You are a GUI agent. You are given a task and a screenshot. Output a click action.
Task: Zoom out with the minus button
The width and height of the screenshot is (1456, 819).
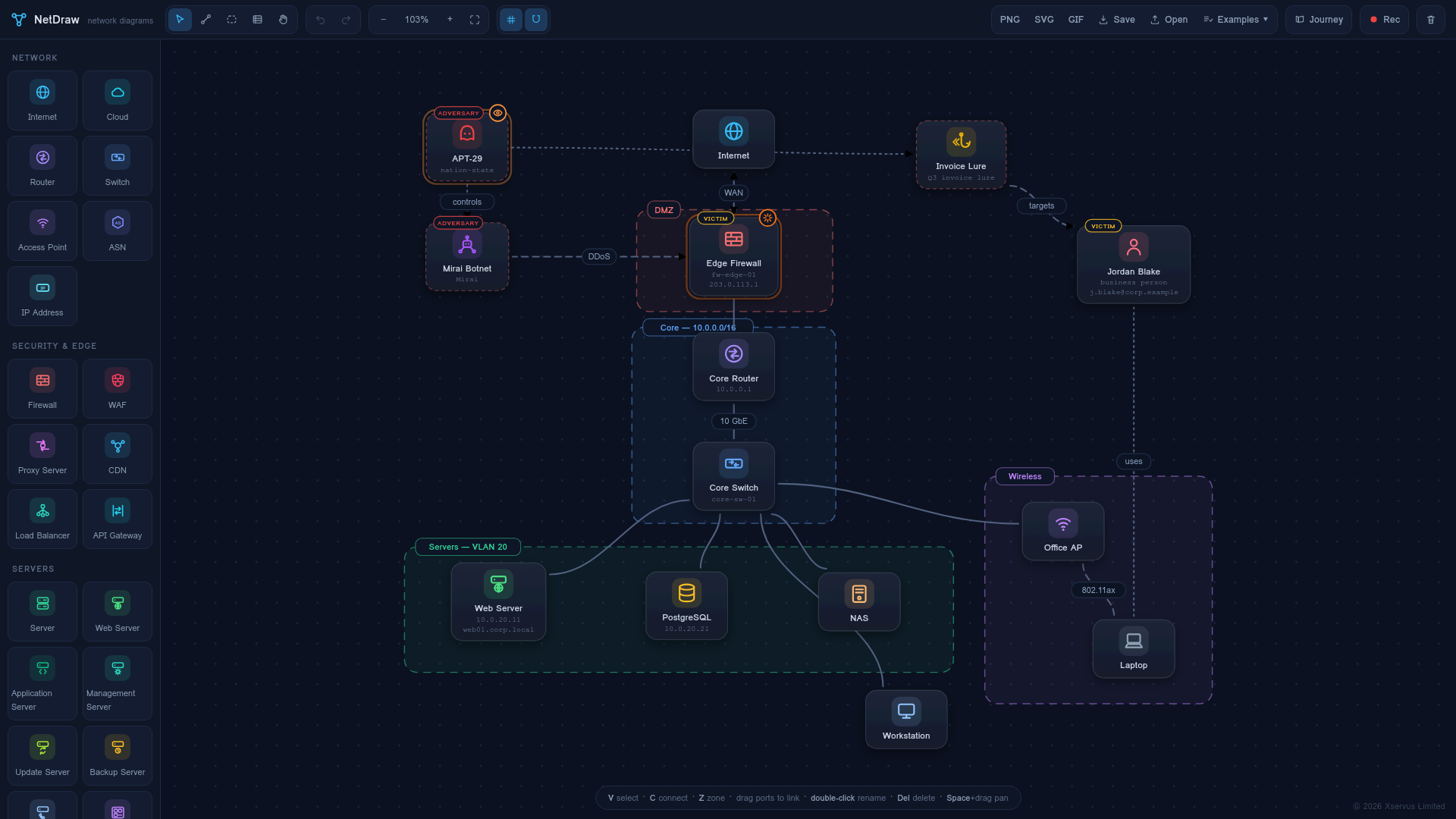[383, 20]
